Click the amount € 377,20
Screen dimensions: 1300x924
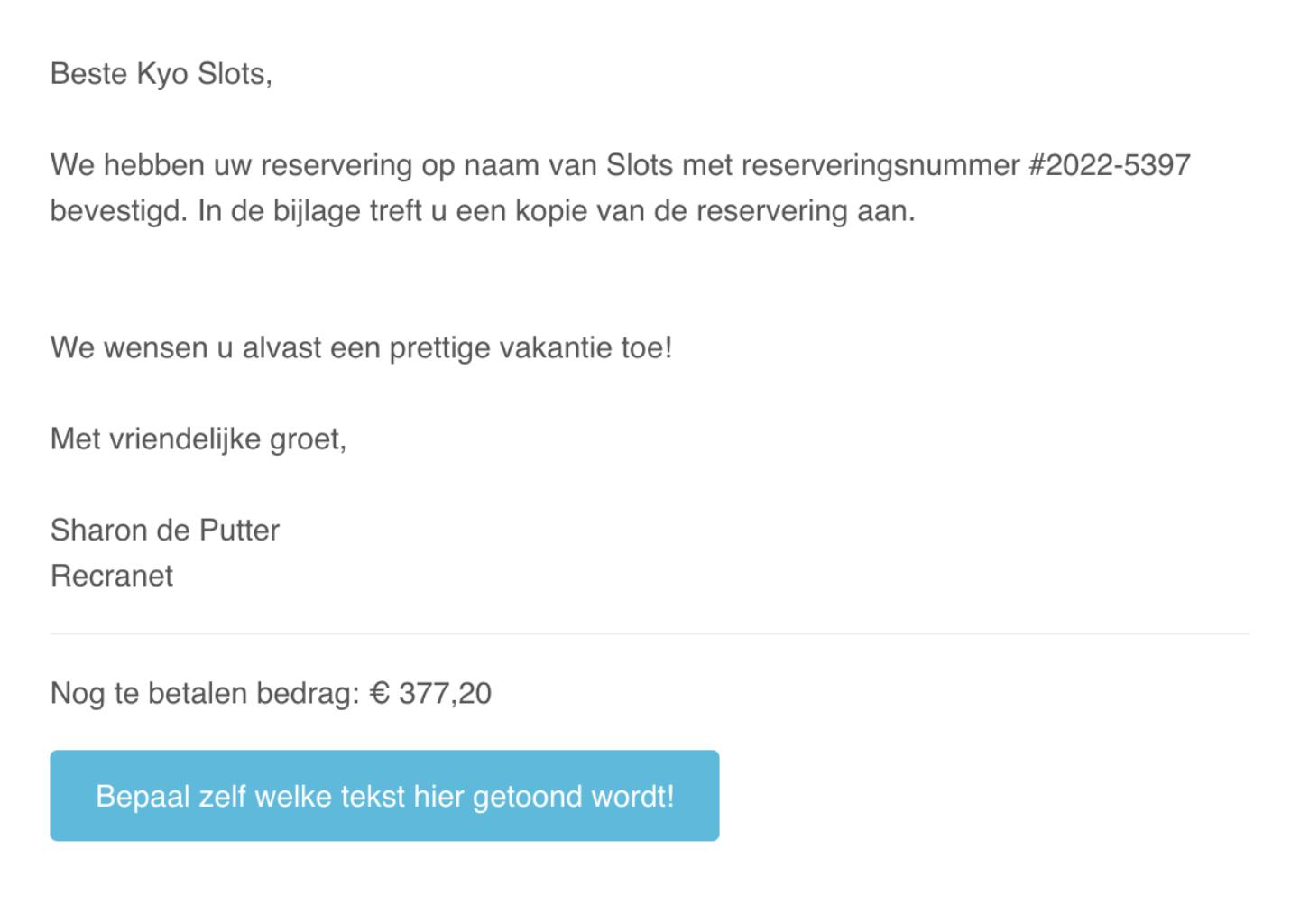tap(431, 693)
